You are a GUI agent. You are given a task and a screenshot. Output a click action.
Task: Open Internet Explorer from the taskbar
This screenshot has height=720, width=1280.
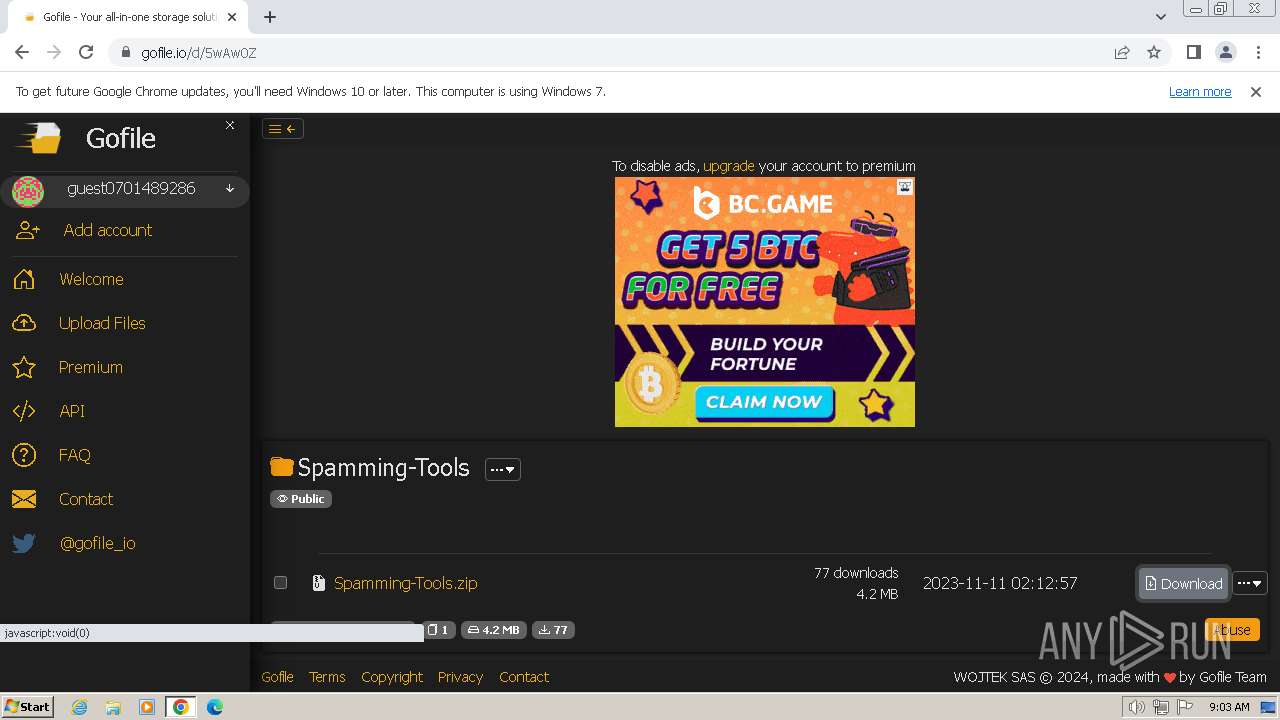click(x=79, y=707)
